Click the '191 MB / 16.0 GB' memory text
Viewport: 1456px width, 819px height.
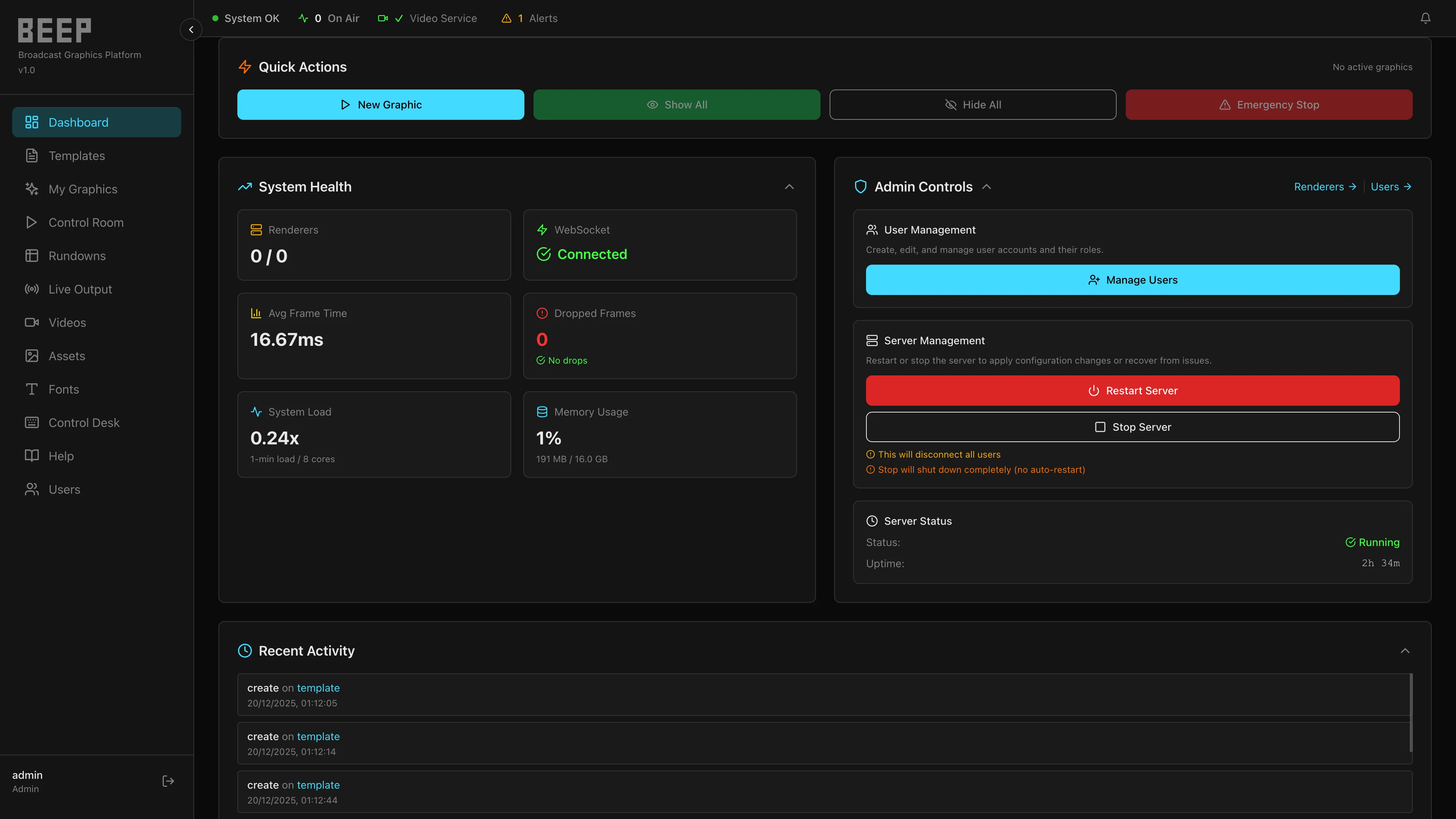click(571, 459)
